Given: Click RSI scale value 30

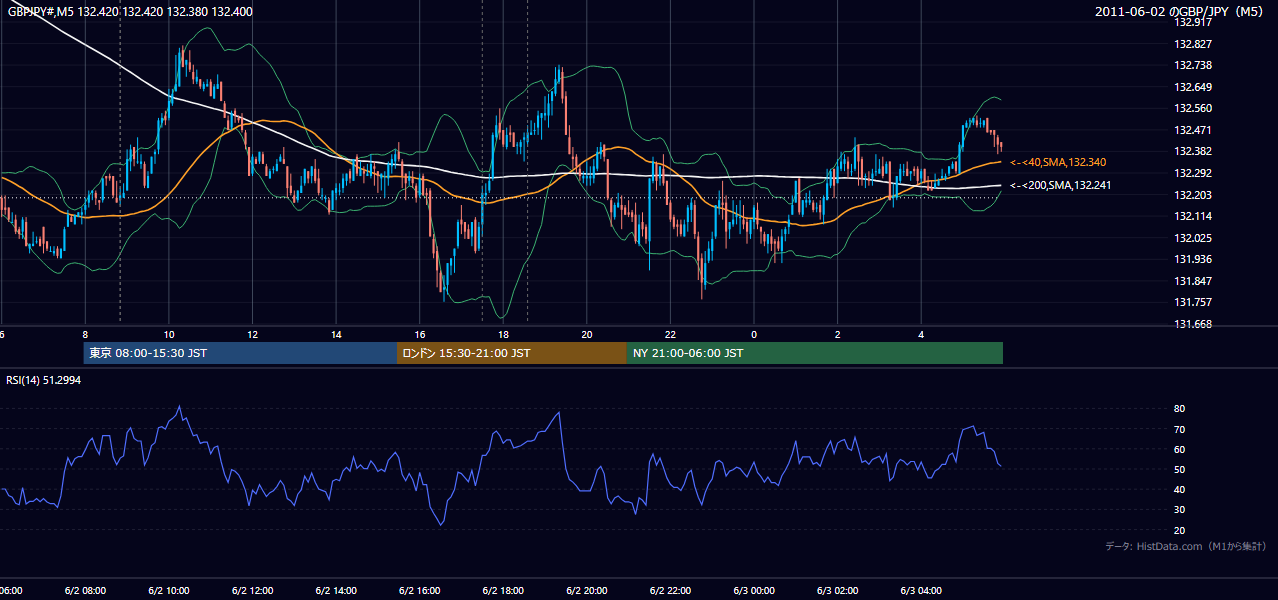Looking at the screenshot, I should click(1179, 510).
